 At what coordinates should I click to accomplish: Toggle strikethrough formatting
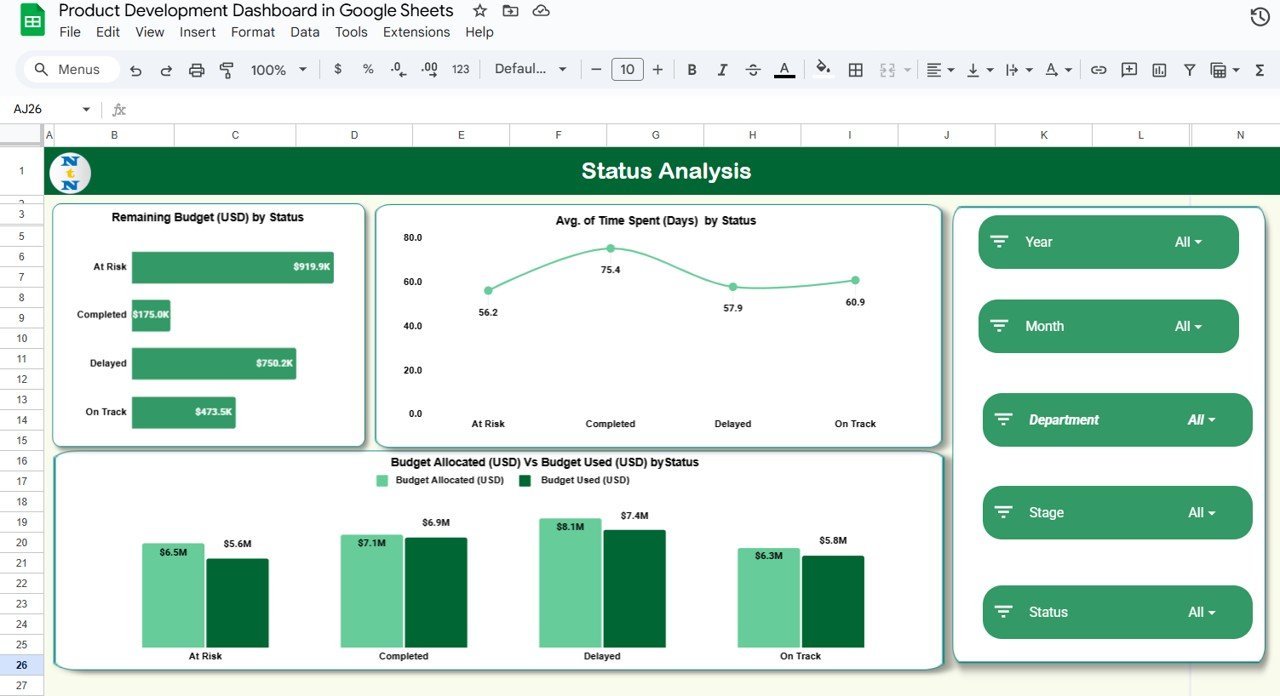point(753,69)
